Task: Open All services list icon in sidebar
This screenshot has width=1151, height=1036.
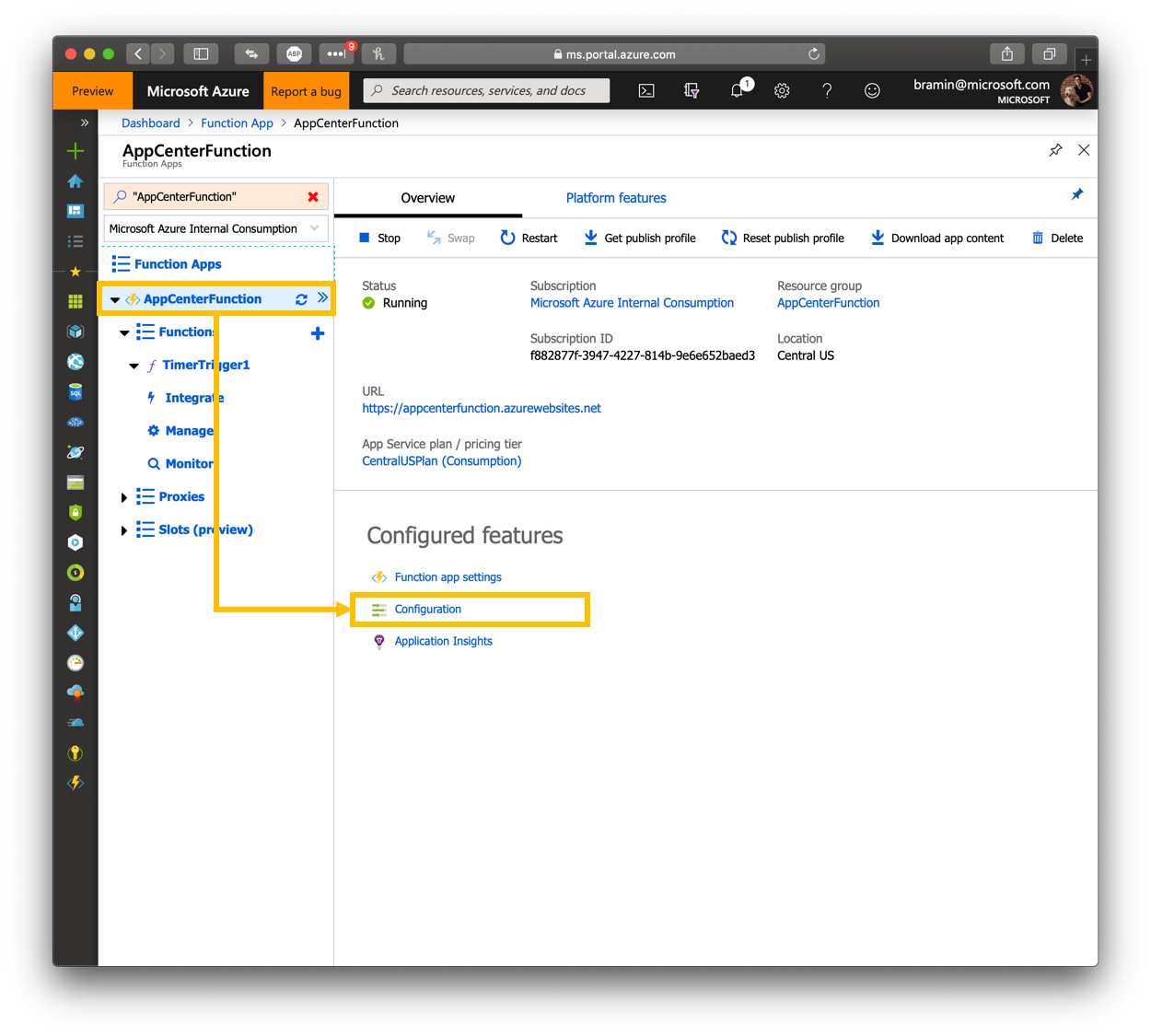Action: [76, 241]
